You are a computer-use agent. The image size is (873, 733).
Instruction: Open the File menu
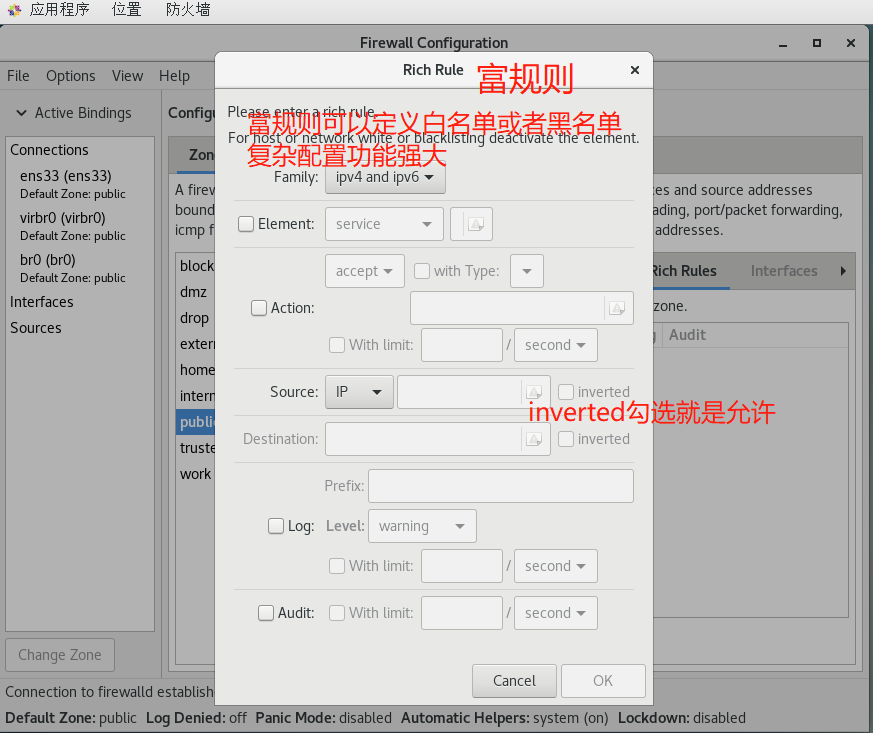[x=18, y=76]
